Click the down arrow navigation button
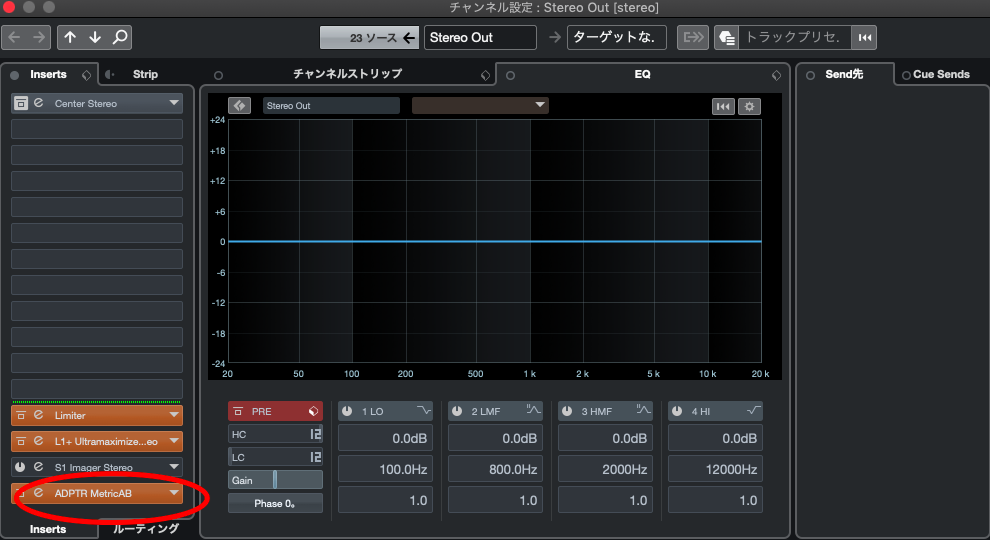Screen dimensions: 990x540 click(95, 37)
